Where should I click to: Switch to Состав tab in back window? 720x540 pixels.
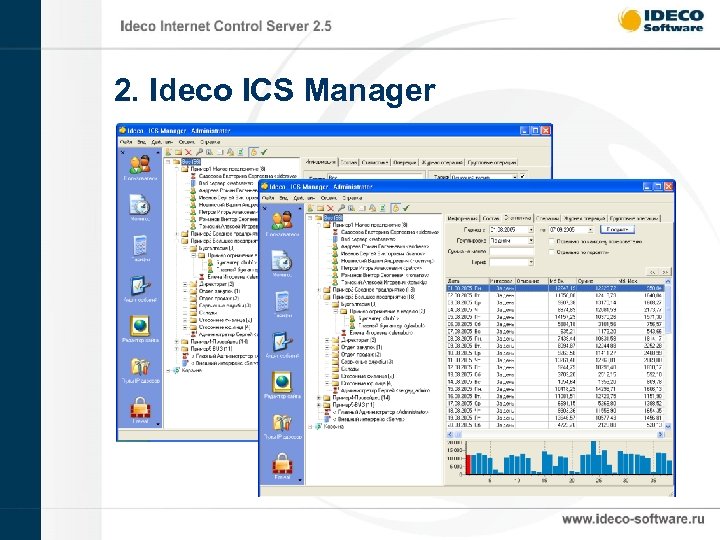pyautogui.click(x=349, y=163)
